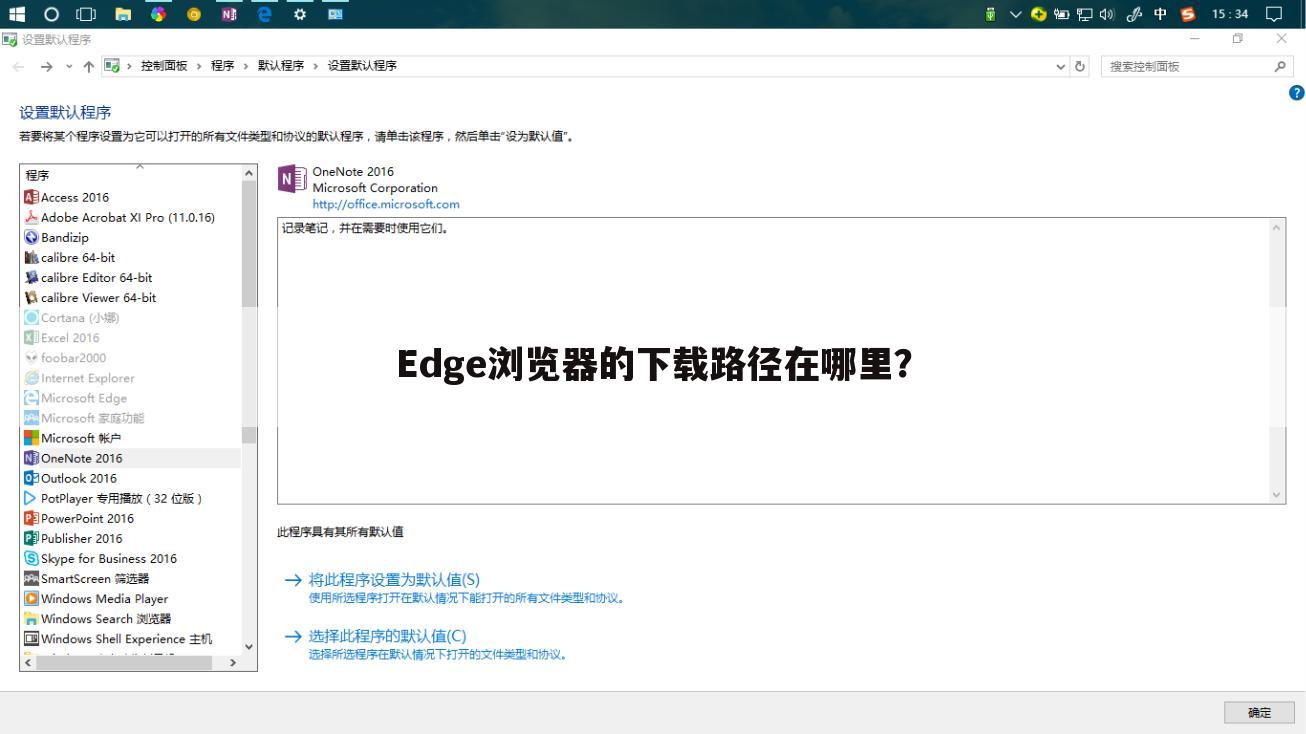Click 程序 in breadcrumb path
Screen dimensions: 1306x734
tap(222, 66)
